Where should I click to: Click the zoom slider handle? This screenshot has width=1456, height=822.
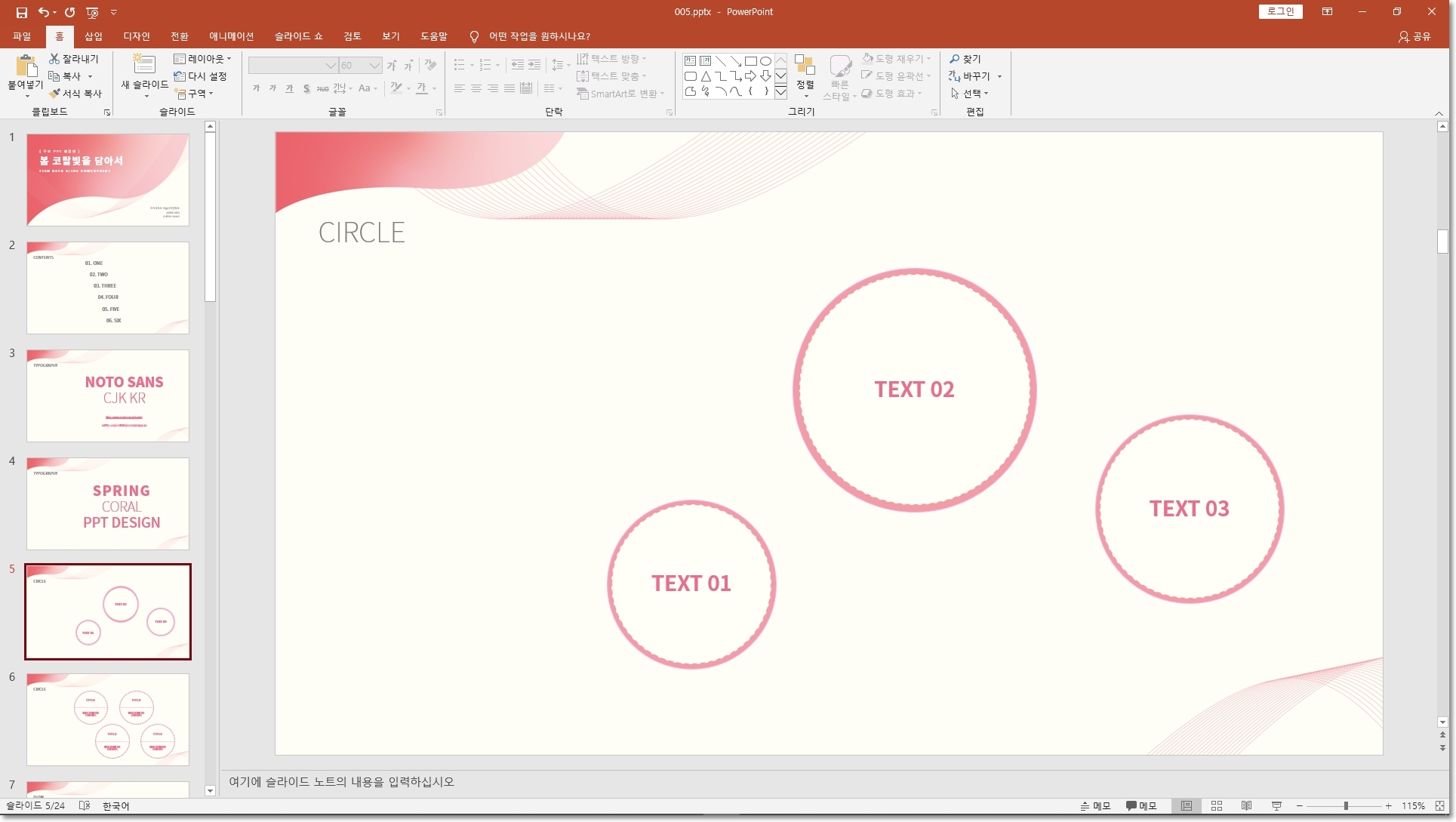pos(1346,806)
